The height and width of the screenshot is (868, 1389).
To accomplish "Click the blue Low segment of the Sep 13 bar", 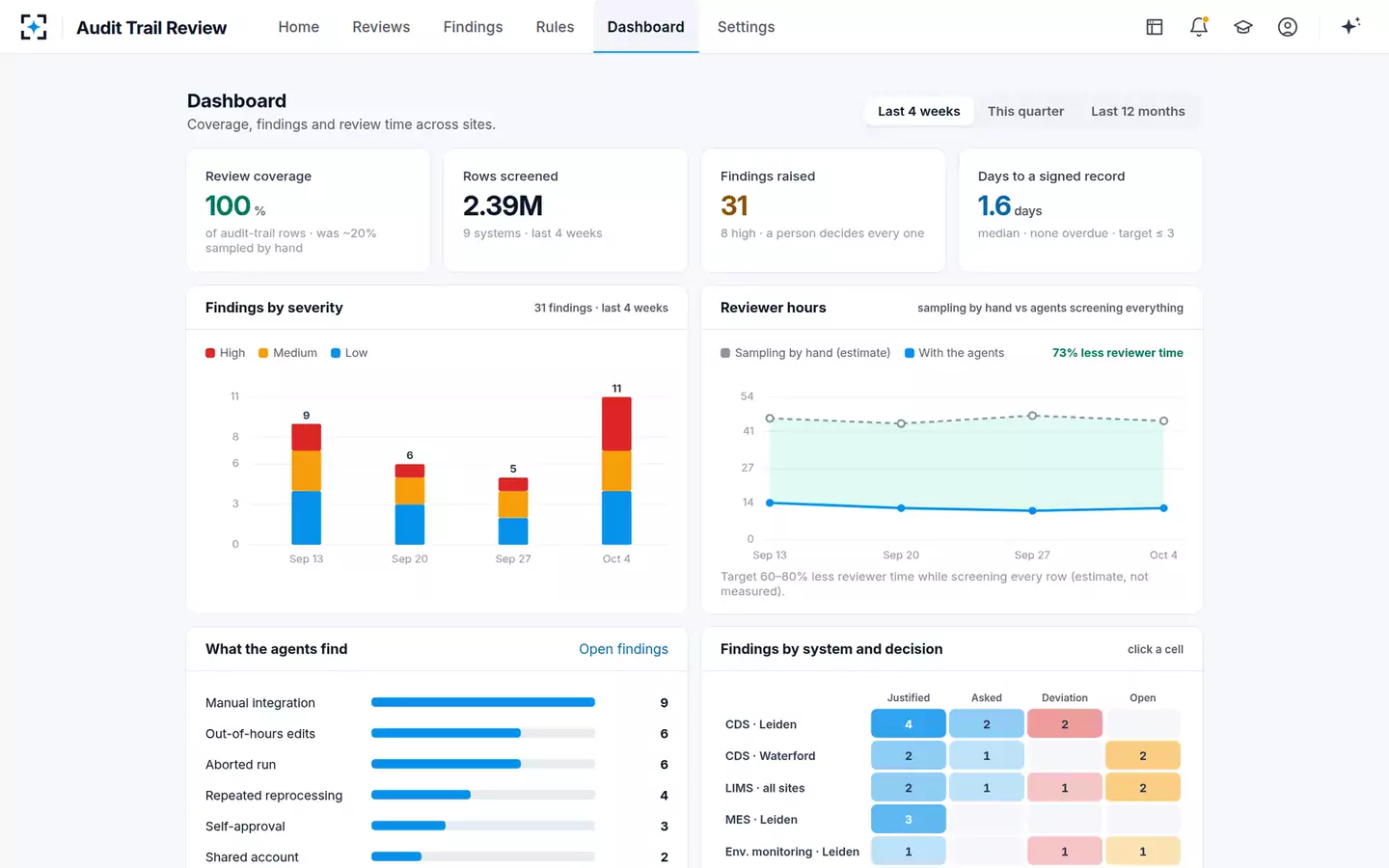I will pyautogui.click(x=307, y=518).
